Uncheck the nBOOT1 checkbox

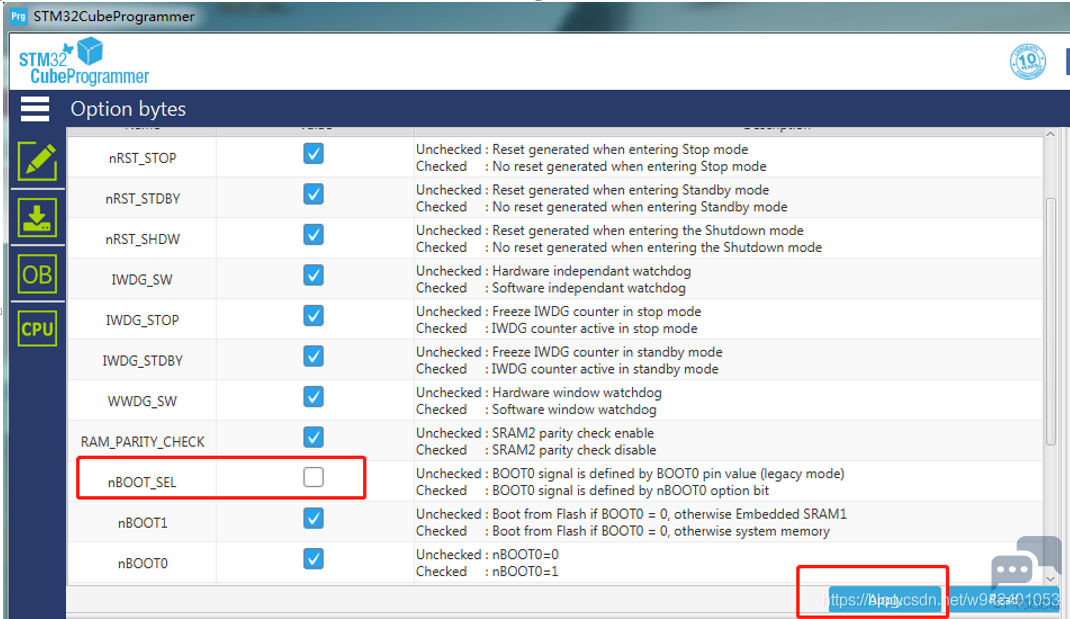(x=313, y=518)
